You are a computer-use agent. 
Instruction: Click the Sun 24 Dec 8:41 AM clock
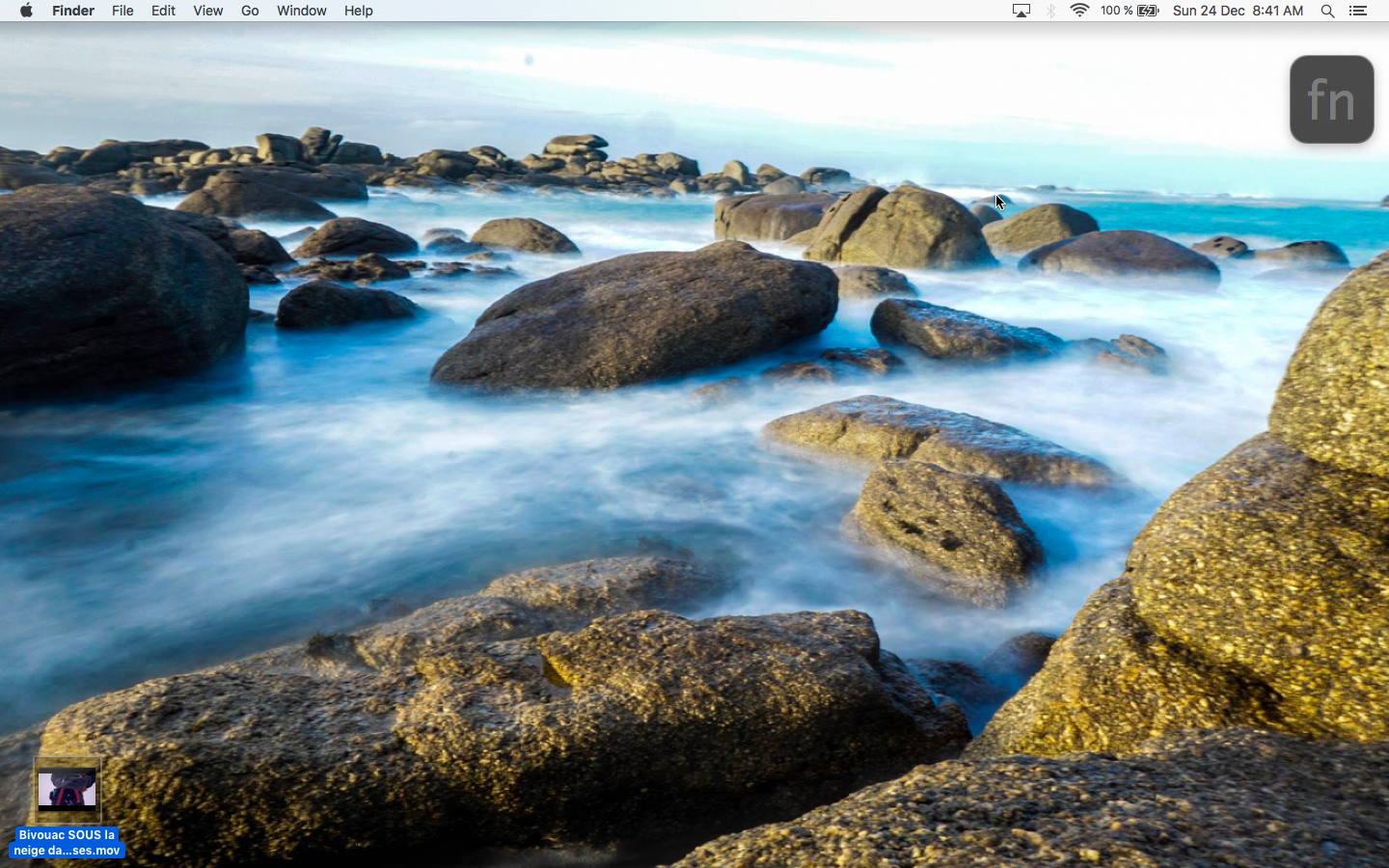click(1238, 11)
